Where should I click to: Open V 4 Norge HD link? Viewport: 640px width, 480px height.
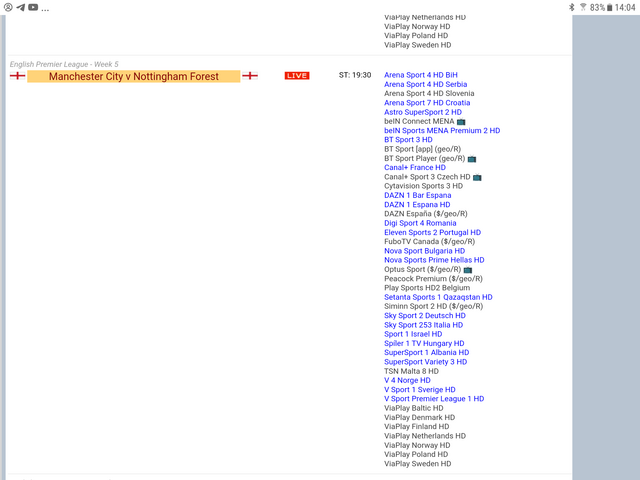point(407,380)
